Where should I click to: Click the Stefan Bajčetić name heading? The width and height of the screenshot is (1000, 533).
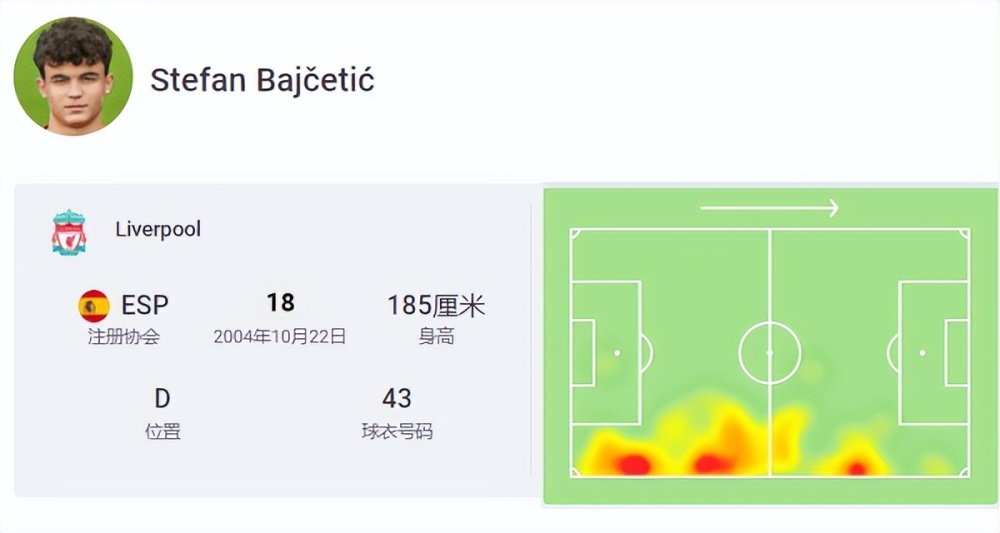click(x=262, y=81)
